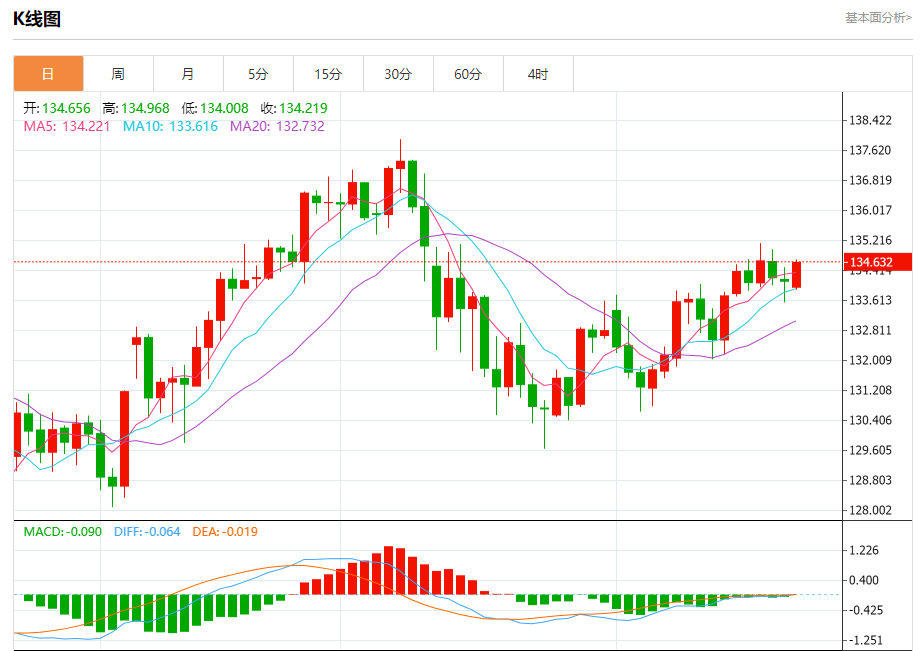This screenshot has width=920, height=651.
Task: Open the 30分 interval tab
Action: [398, 74]
